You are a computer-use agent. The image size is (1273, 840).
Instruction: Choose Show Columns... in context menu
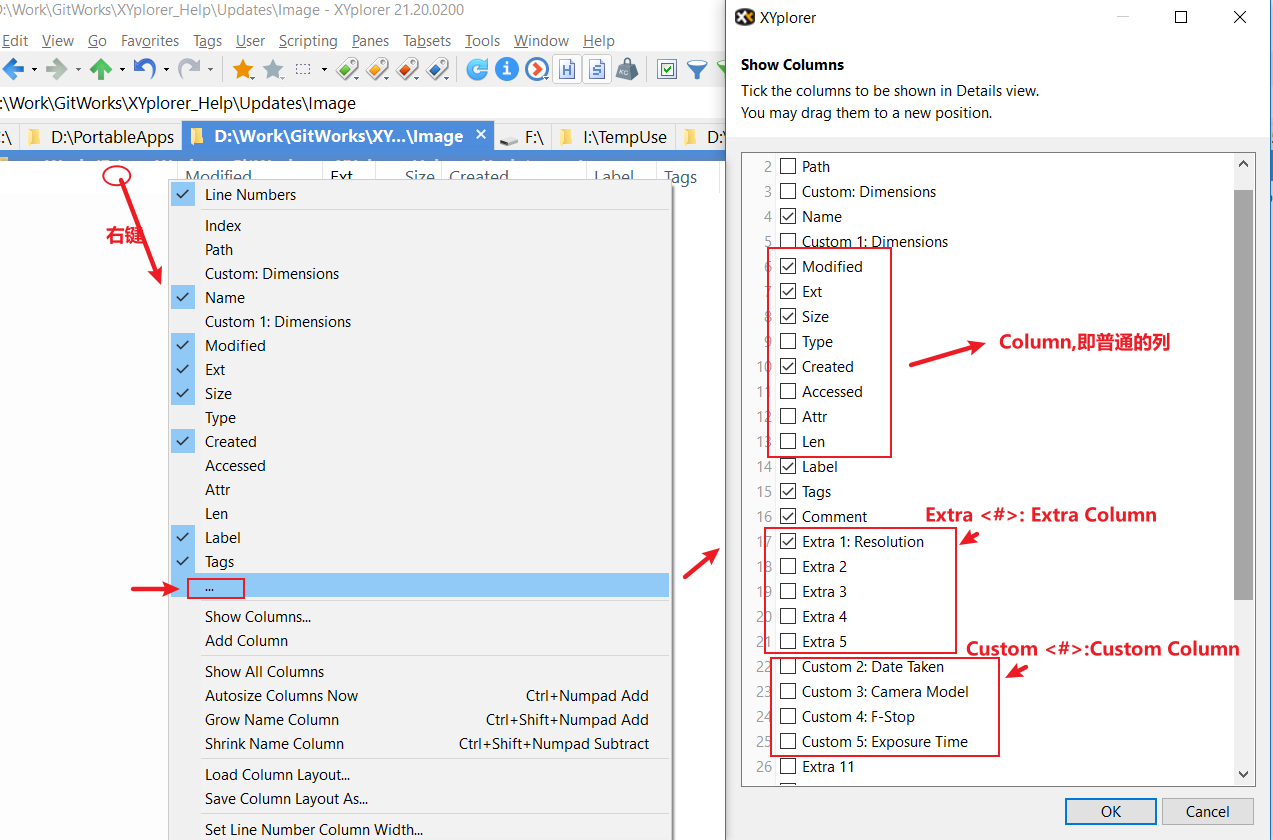[257, 617]
